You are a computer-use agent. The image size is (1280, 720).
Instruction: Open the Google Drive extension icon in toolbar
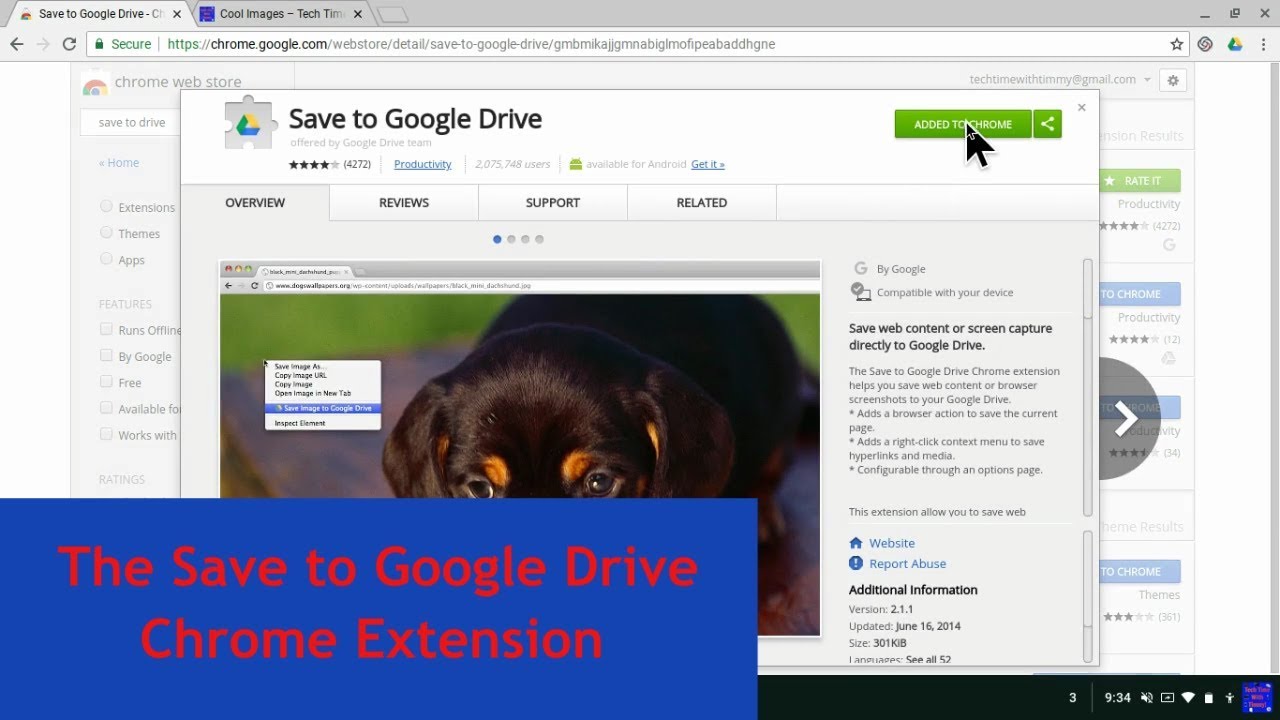(x=1235, y=44)
